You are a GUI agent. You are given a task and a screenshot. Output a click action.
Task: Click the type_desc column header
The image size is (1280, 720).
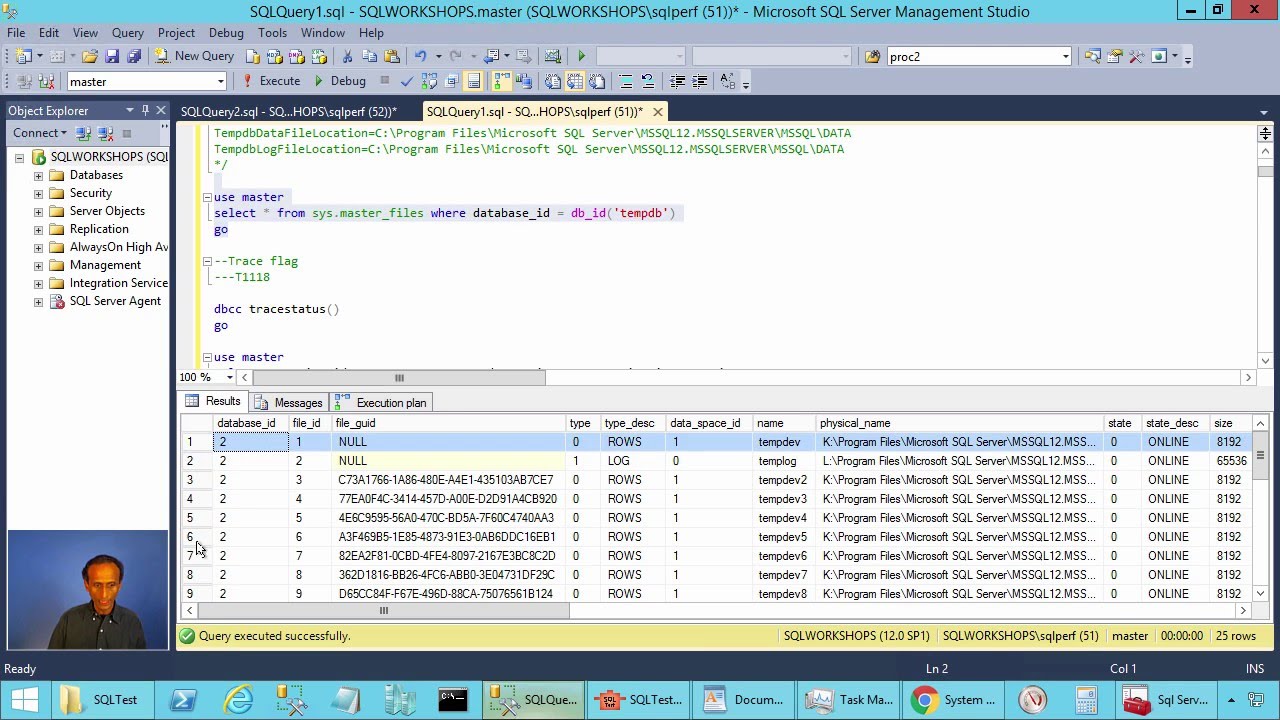634,423
